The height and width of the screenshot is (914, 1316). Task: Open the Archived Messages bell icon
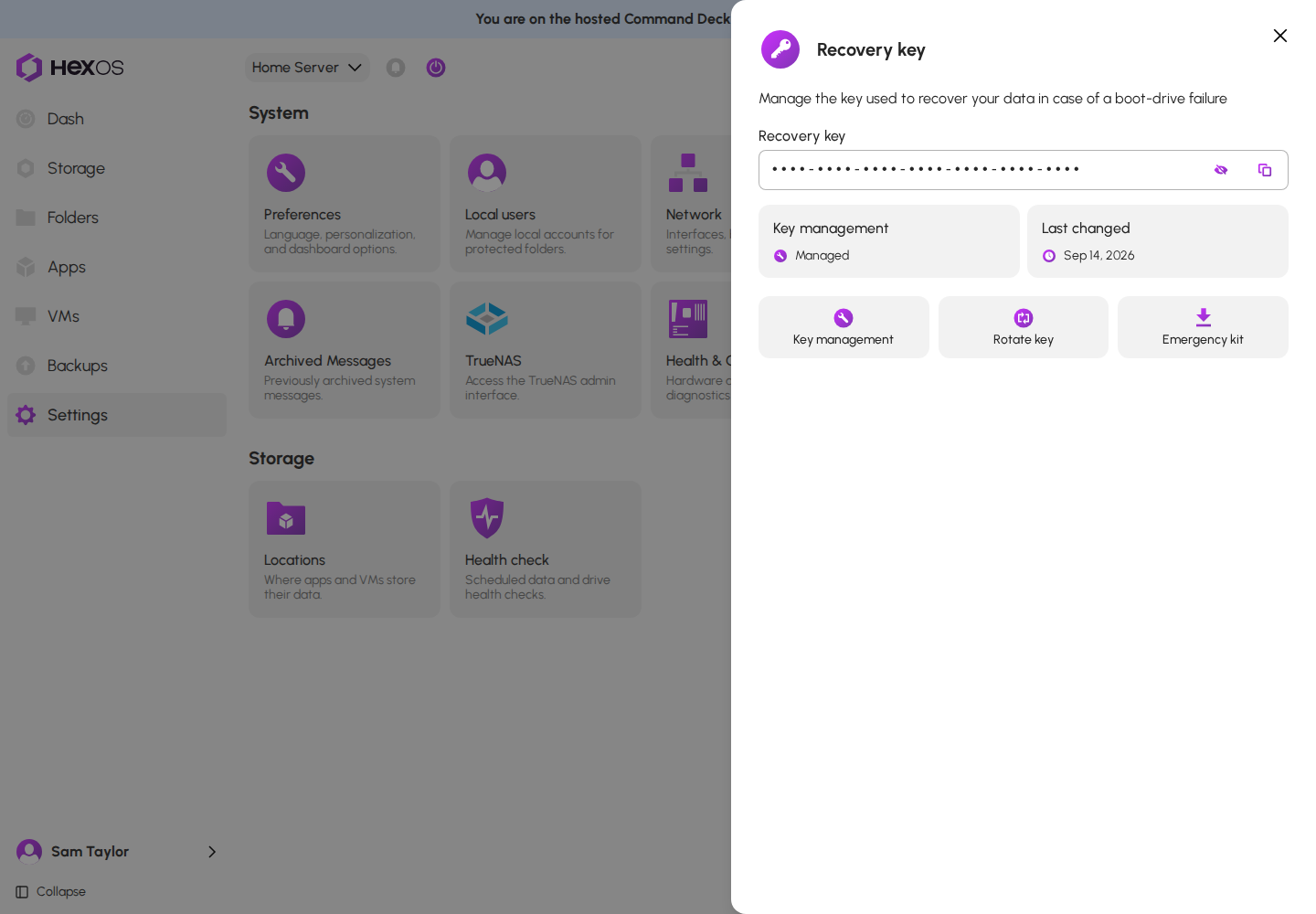point(286,319)
